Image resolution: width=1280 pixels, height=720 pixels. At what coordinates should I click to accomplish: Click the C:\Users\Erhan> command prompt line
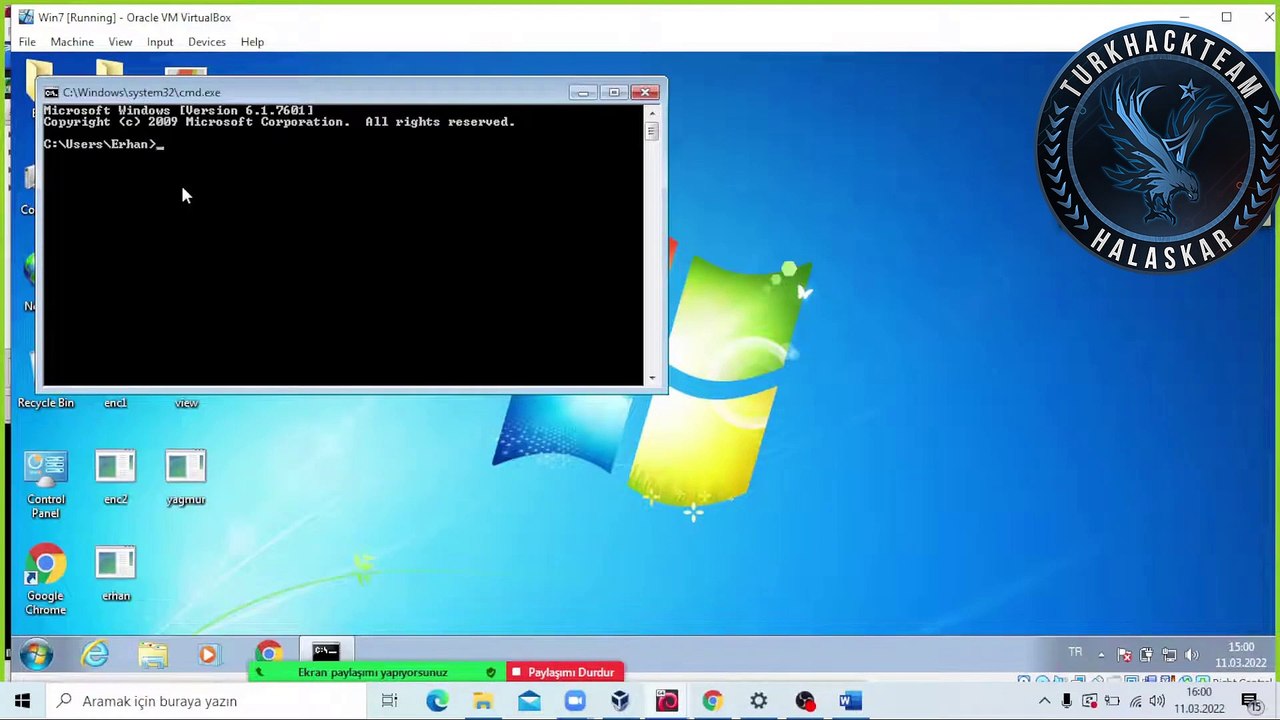coord(103,144)
